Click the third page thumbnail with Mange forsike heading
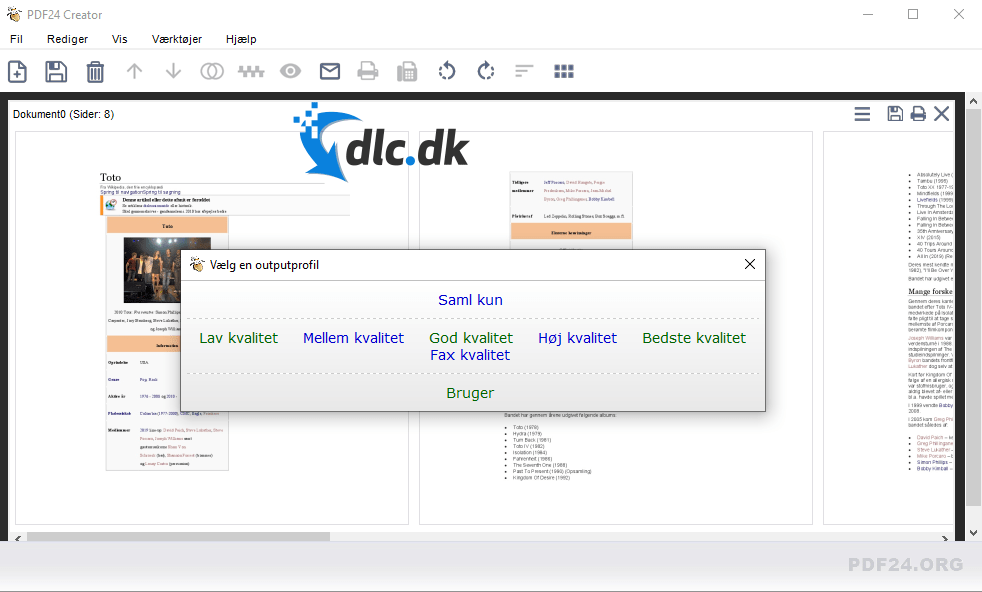This screenshot has height=592, width=982. (x=889, y=328)
